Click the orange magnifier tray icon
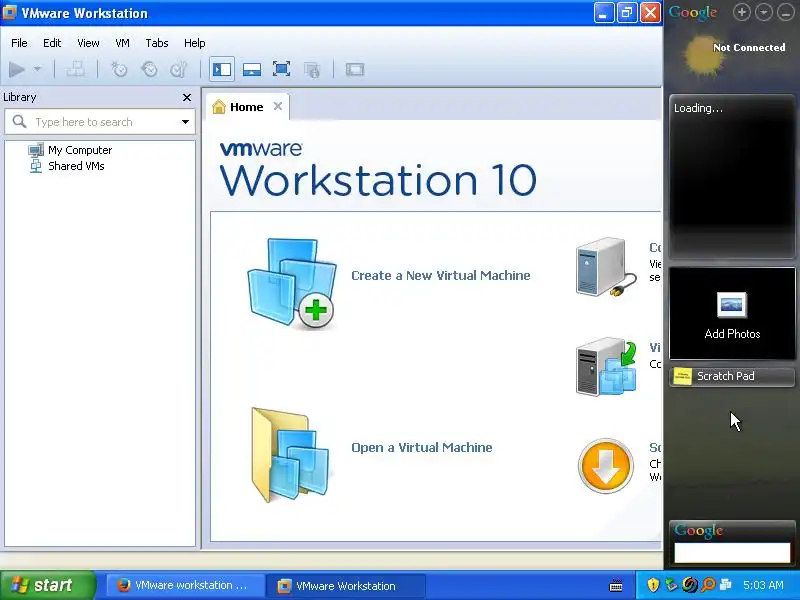 click(x=708, y=585)
